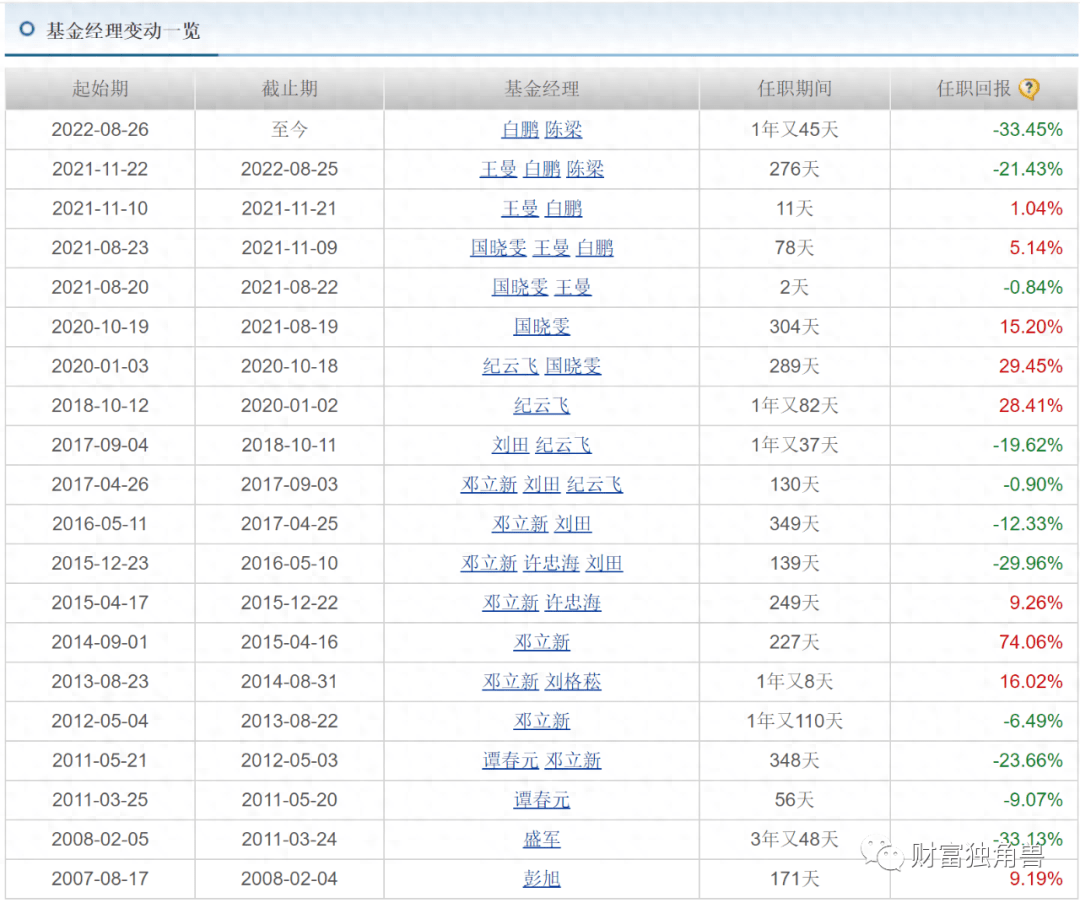Click the 74.06% return value cell

(x=1030, y=642)
